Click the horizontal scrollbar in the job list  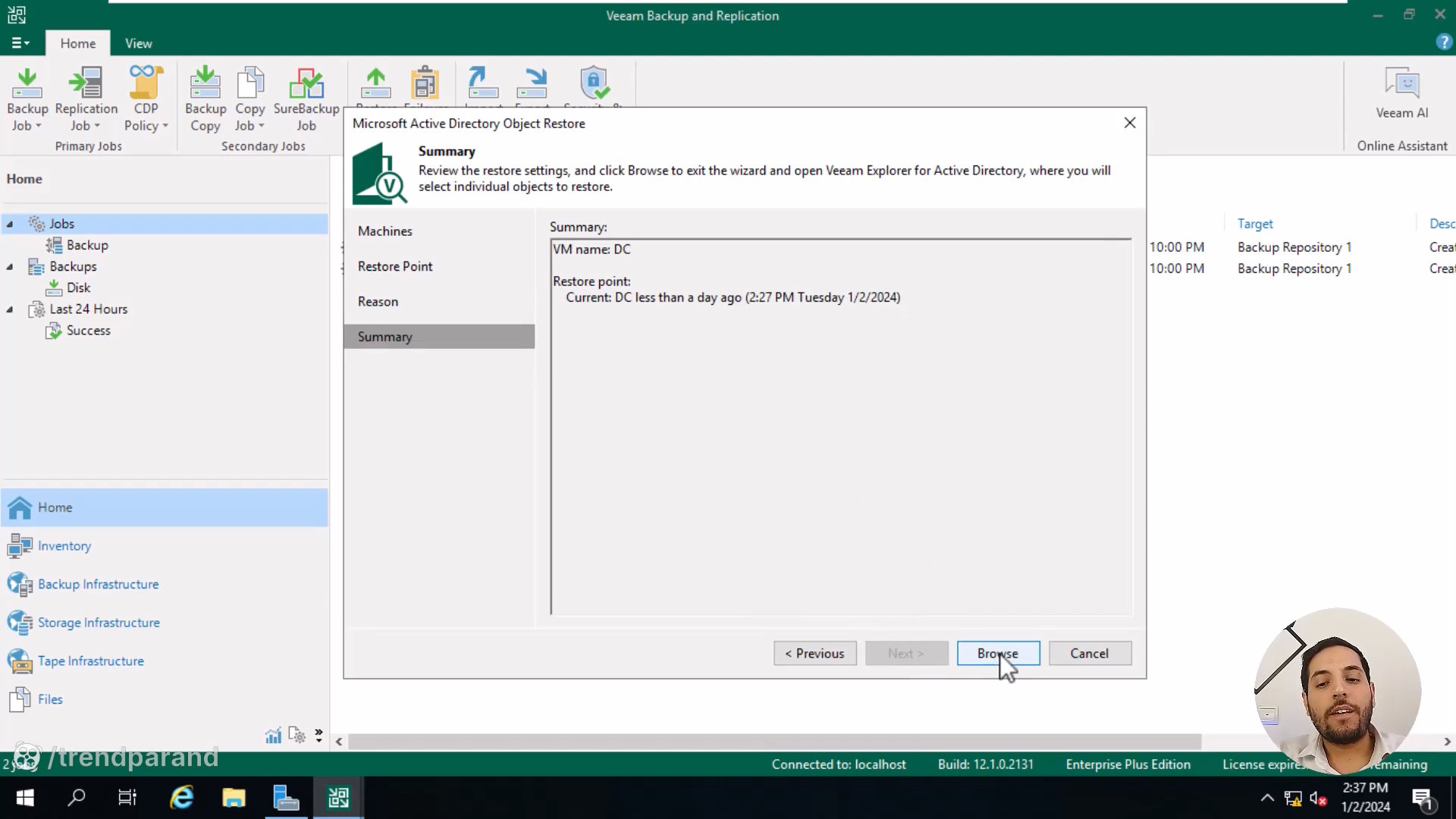coord(774,742)
